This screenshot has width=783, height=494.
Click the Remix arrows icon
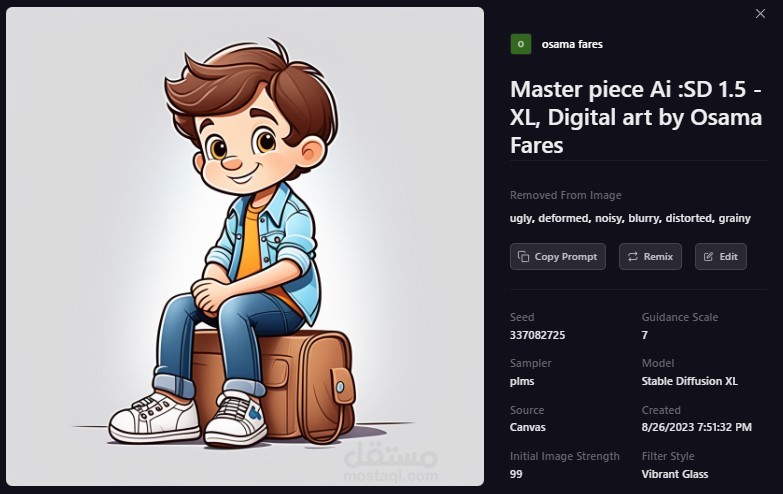pyautogui.click(x=632, y=257)
